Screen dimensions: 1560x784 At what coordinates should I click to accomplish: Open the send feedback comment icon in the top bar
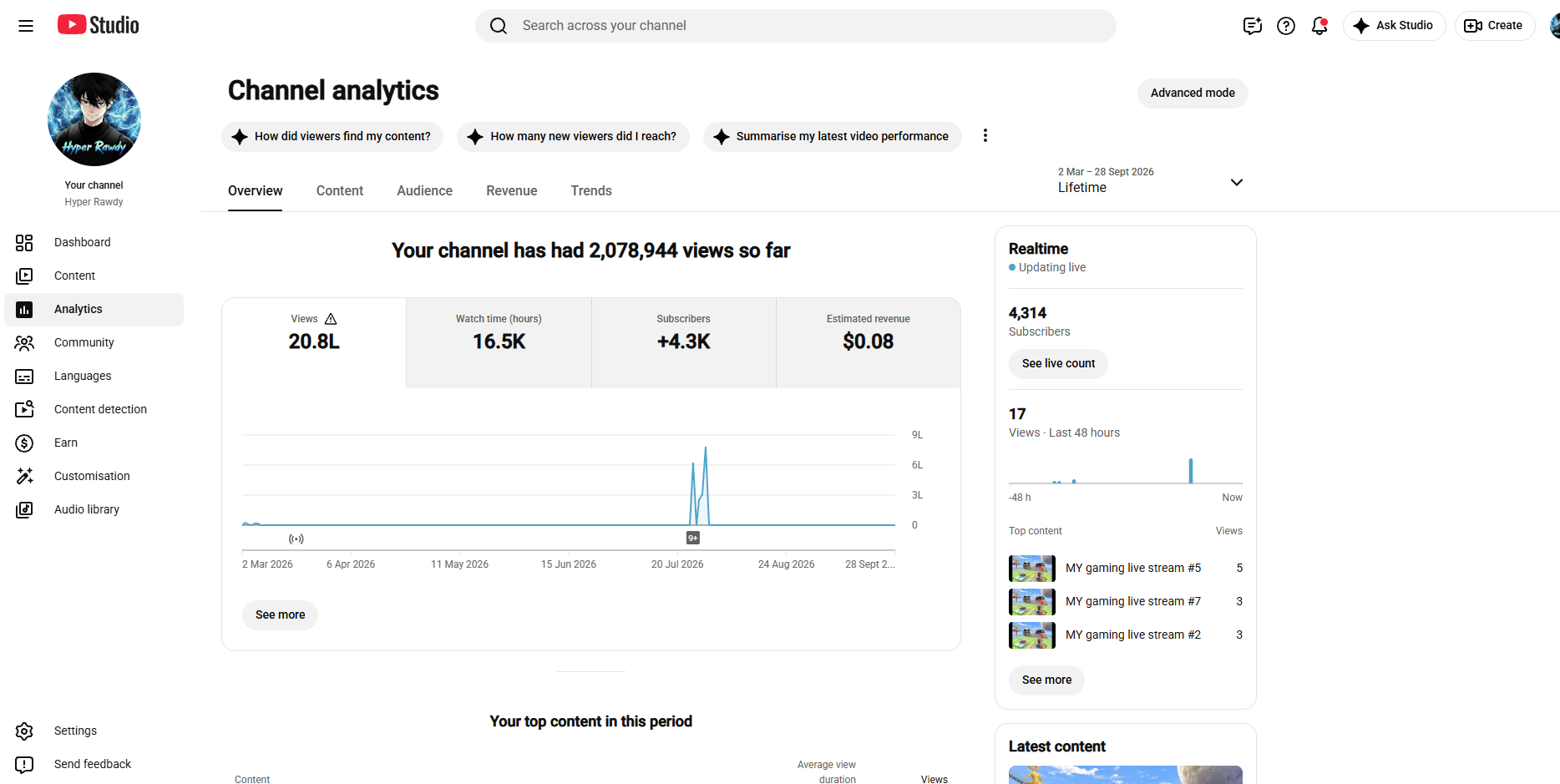coord(1252,26)
